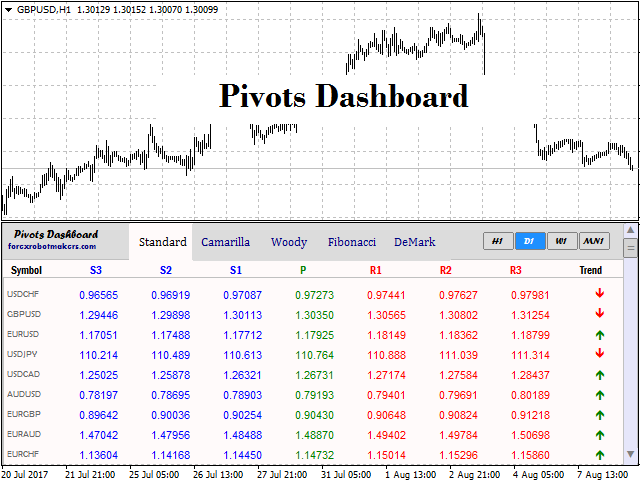
Task: Switch to the Fibonacci tab
Action: click(x=351, y=242)
